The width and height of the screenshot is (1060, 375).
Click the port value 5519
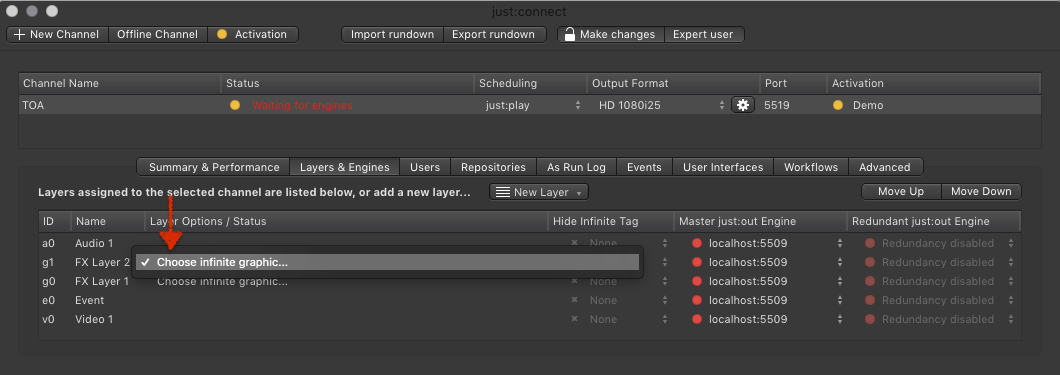tap(777, 105)
